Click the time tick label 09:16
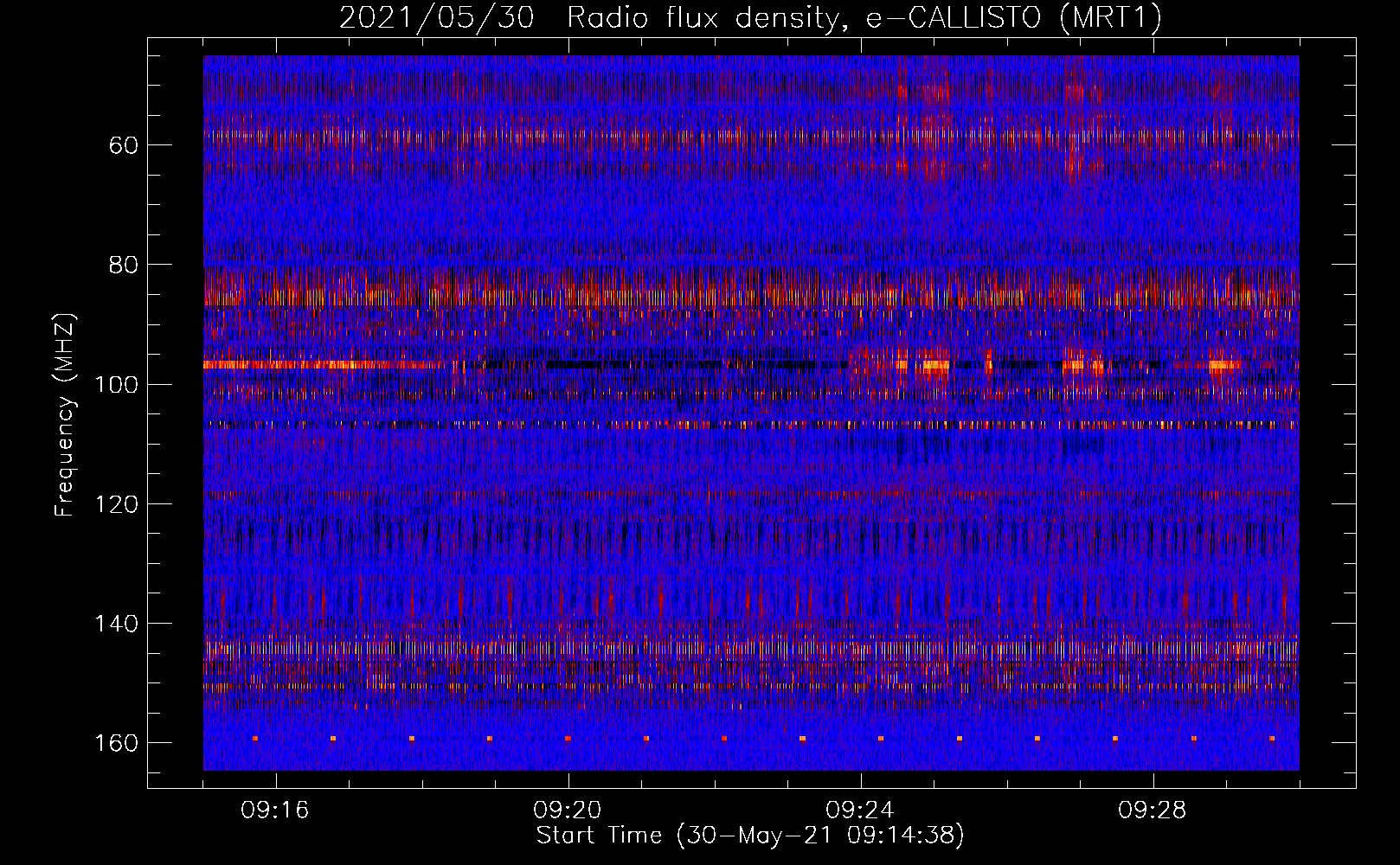This screenshot has width=1400, height=865. [x=275, y=811]
